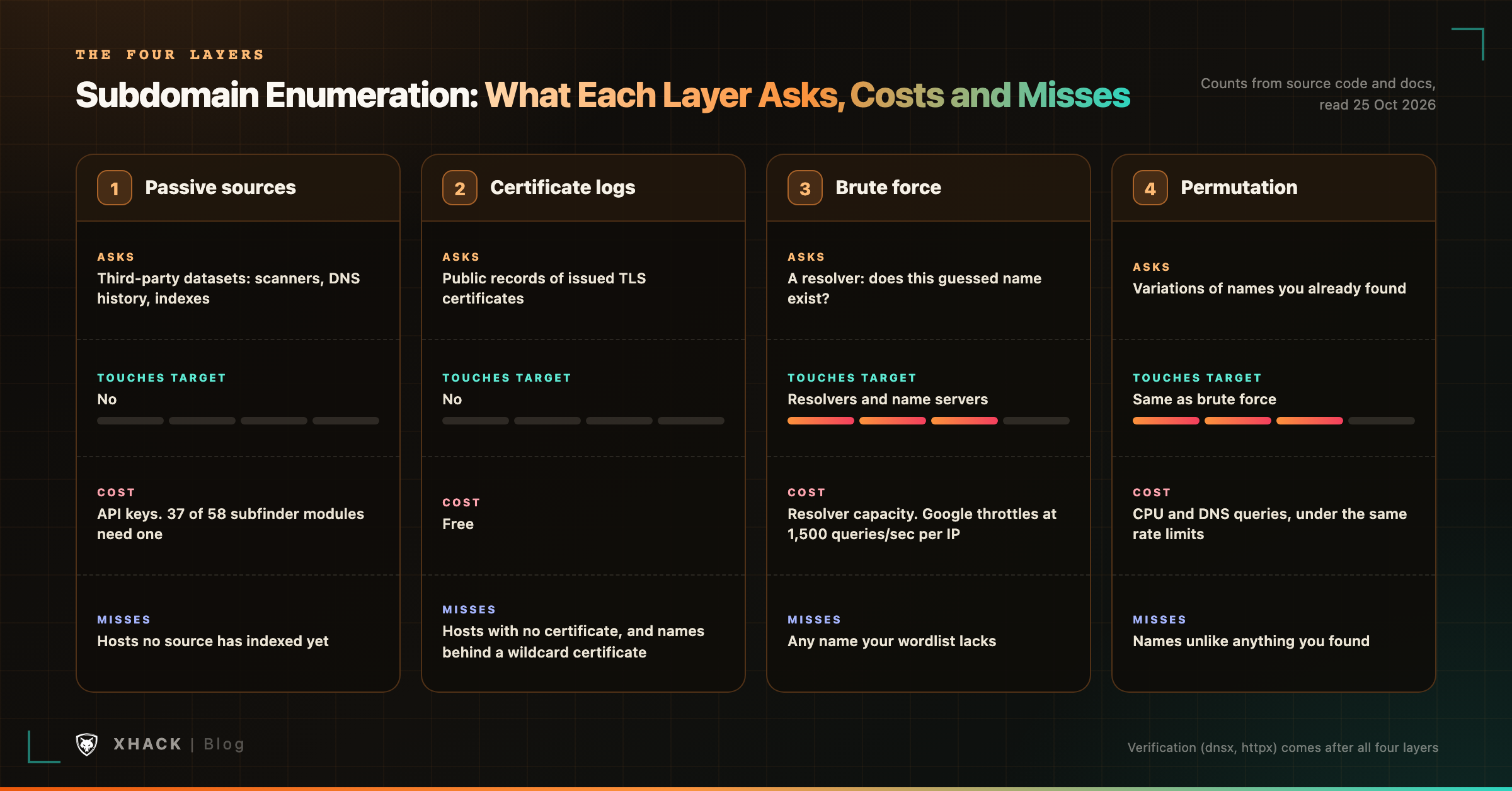Image resolution: width=1512 pixels, height=791 pixels.
Task: Select the Passive sources card heading
Action: 220,188
